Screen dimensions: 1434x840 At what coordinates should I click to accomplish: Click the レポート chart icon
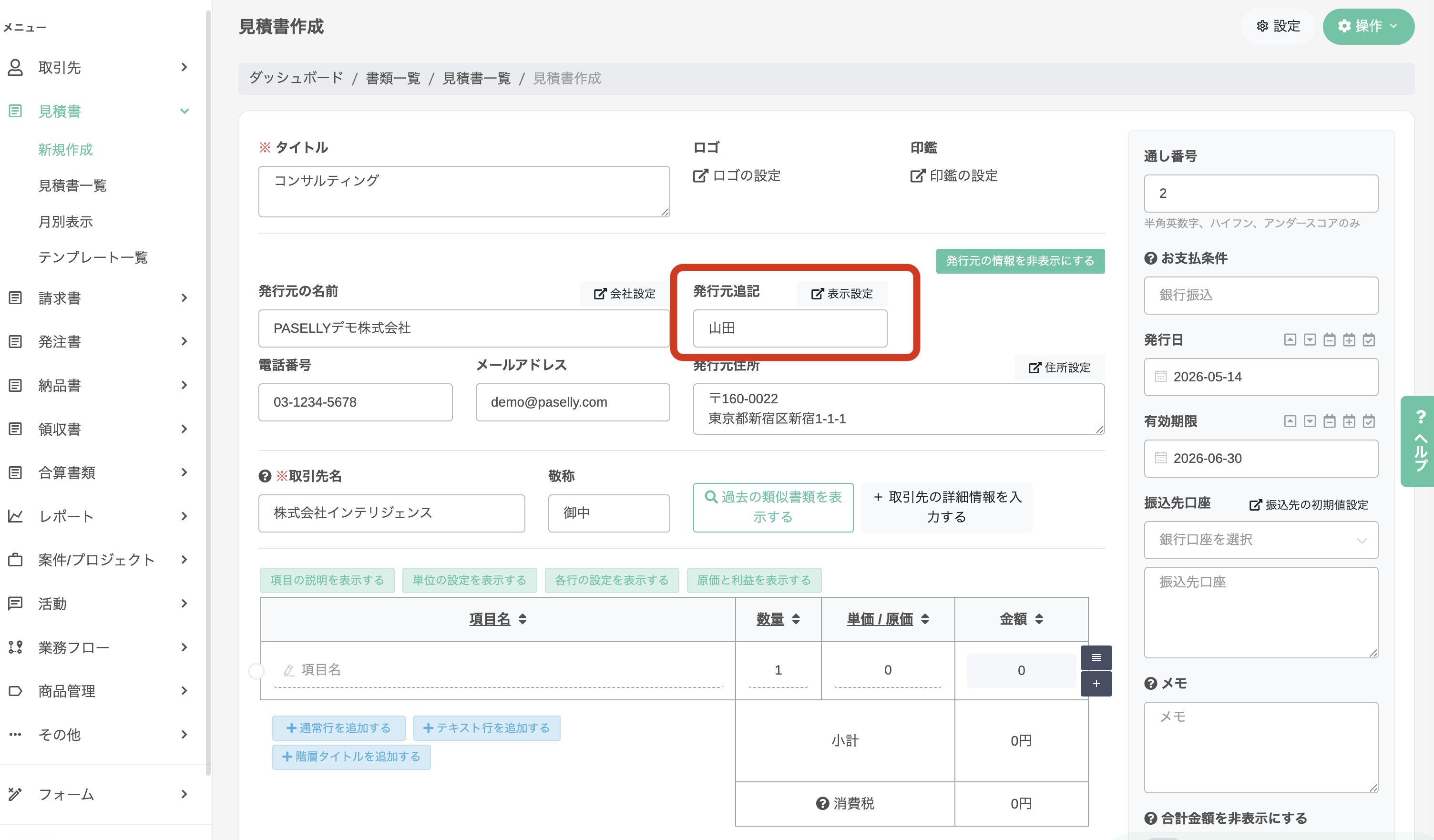tap(15, 516)
